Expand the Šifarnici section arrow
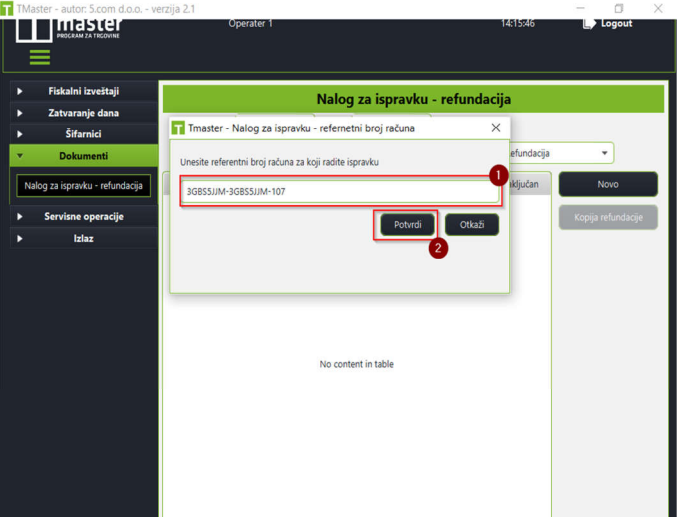The width and height of the screenshot is (677, 517). (19, 134)
